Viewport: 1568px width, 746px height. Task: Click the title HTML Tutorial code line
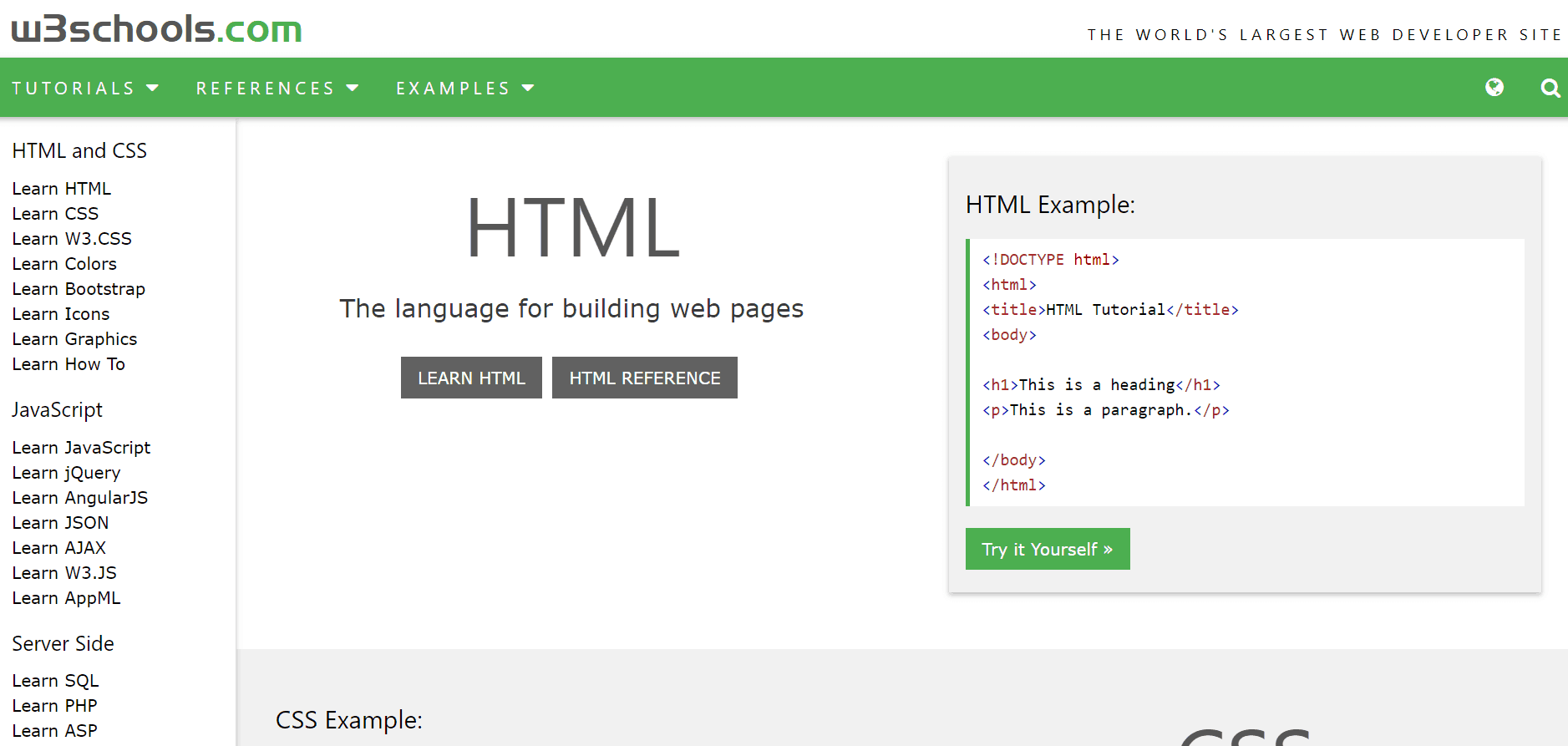click(x=1110, y=310)
